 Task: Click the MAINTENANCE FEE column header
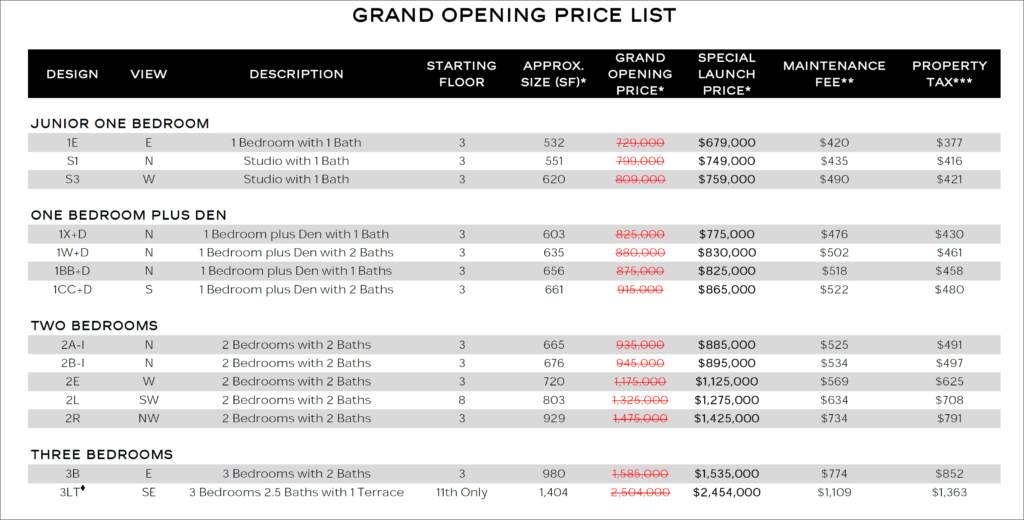coord(834,74)
